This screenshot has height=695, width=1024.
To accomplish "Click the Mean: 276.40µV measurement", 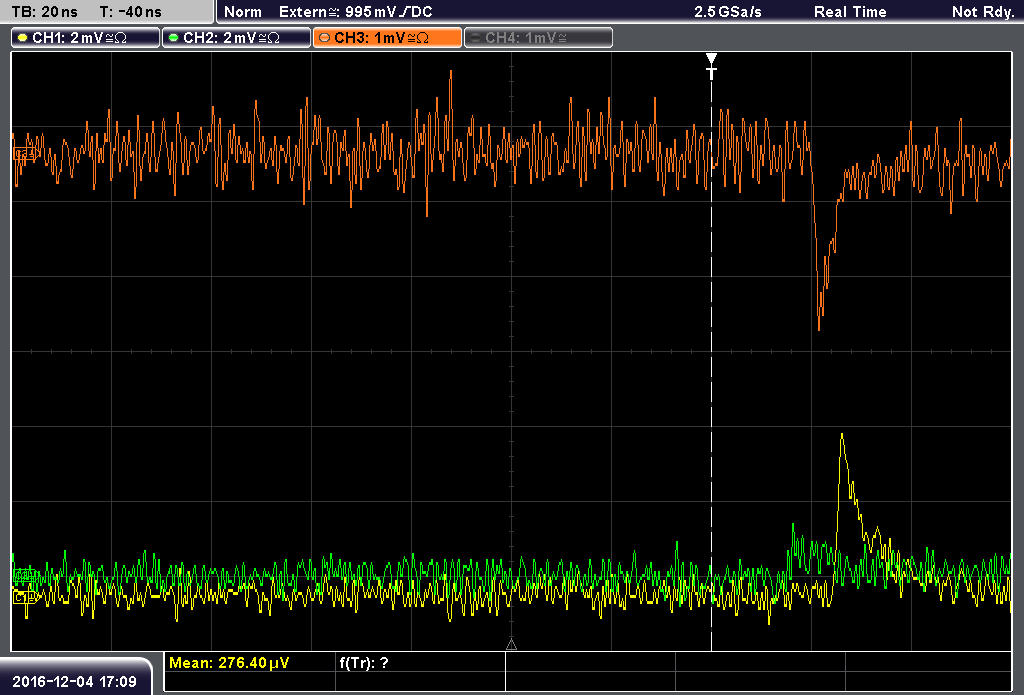I will pyautogui.click(x=229, y=662).
